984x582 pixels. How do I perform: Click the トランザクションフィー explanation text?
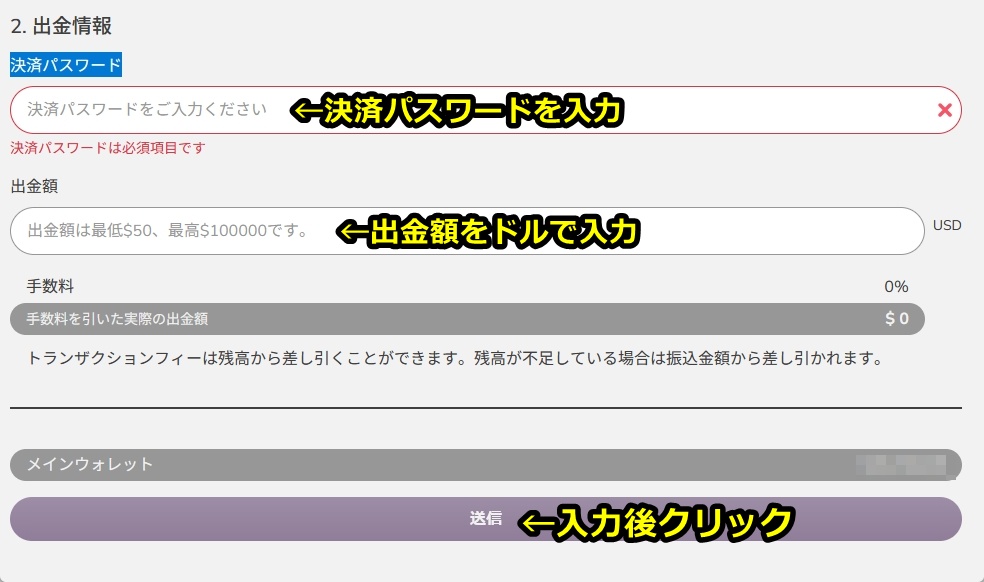[x=455, y=358]
